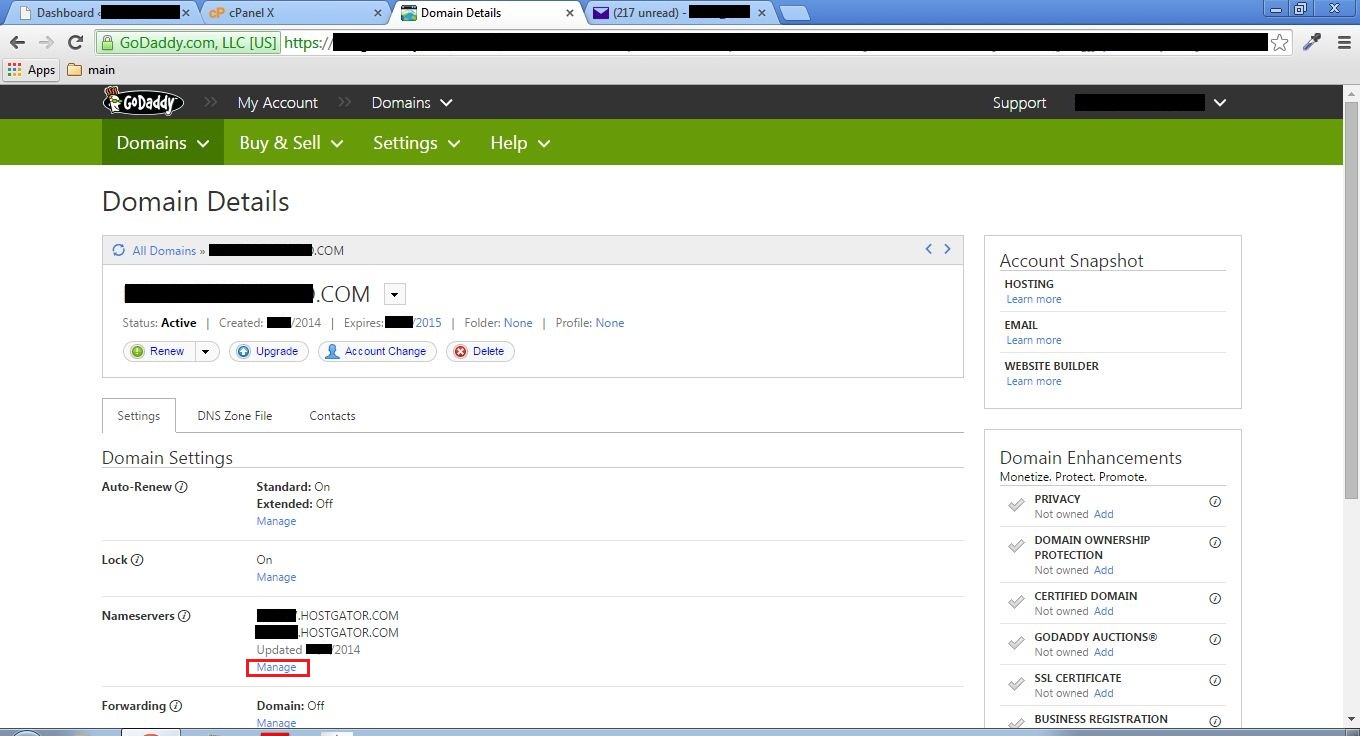Screen dimensions: 1360x736
Task: Switch to unread mail browser tab
Action: (x=680, y=13)
